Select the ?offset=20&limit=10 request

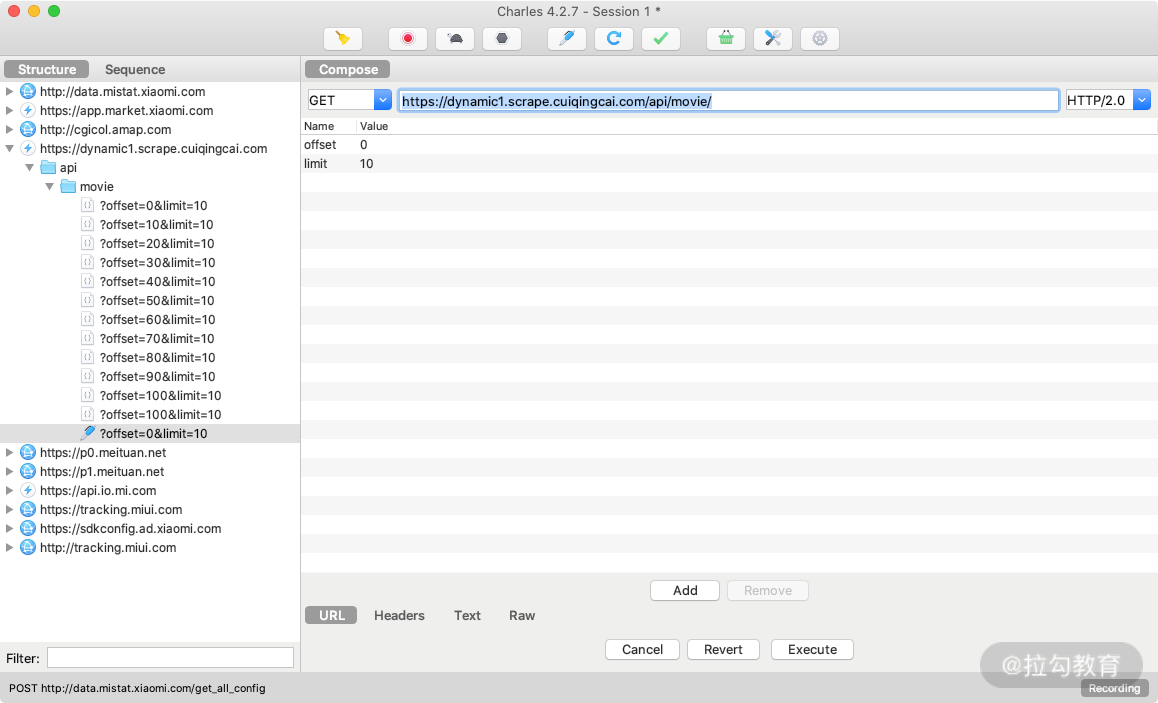click(x=157, y=244)
